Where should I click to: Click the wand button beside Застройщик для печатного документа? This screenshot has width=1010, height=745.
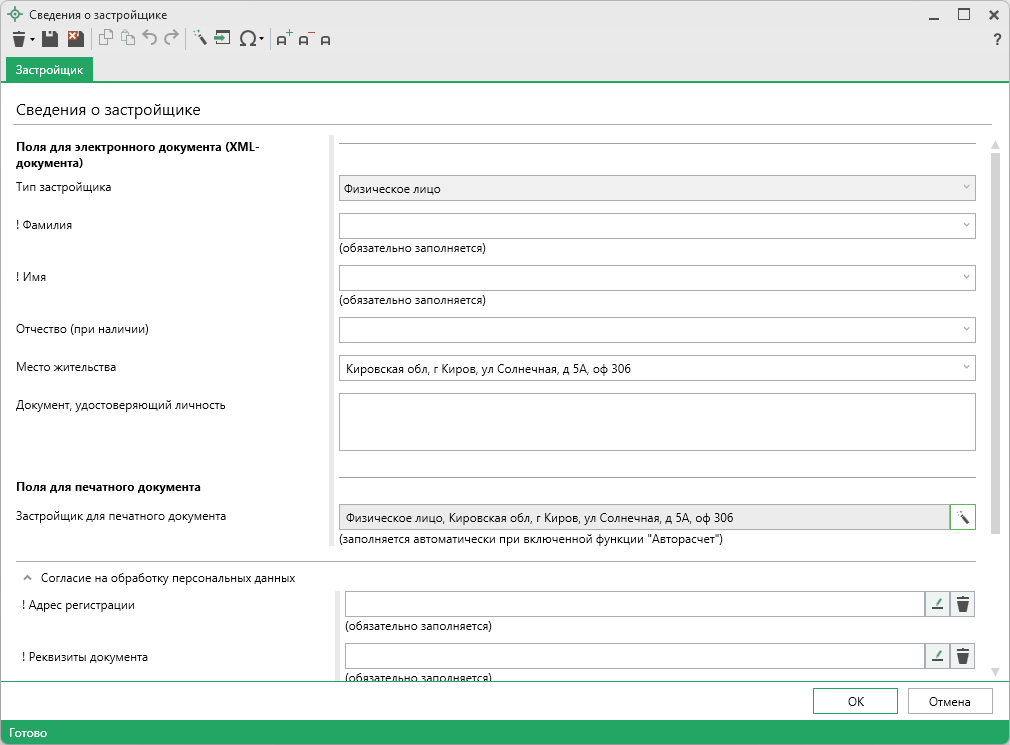[x=962, y=517]
